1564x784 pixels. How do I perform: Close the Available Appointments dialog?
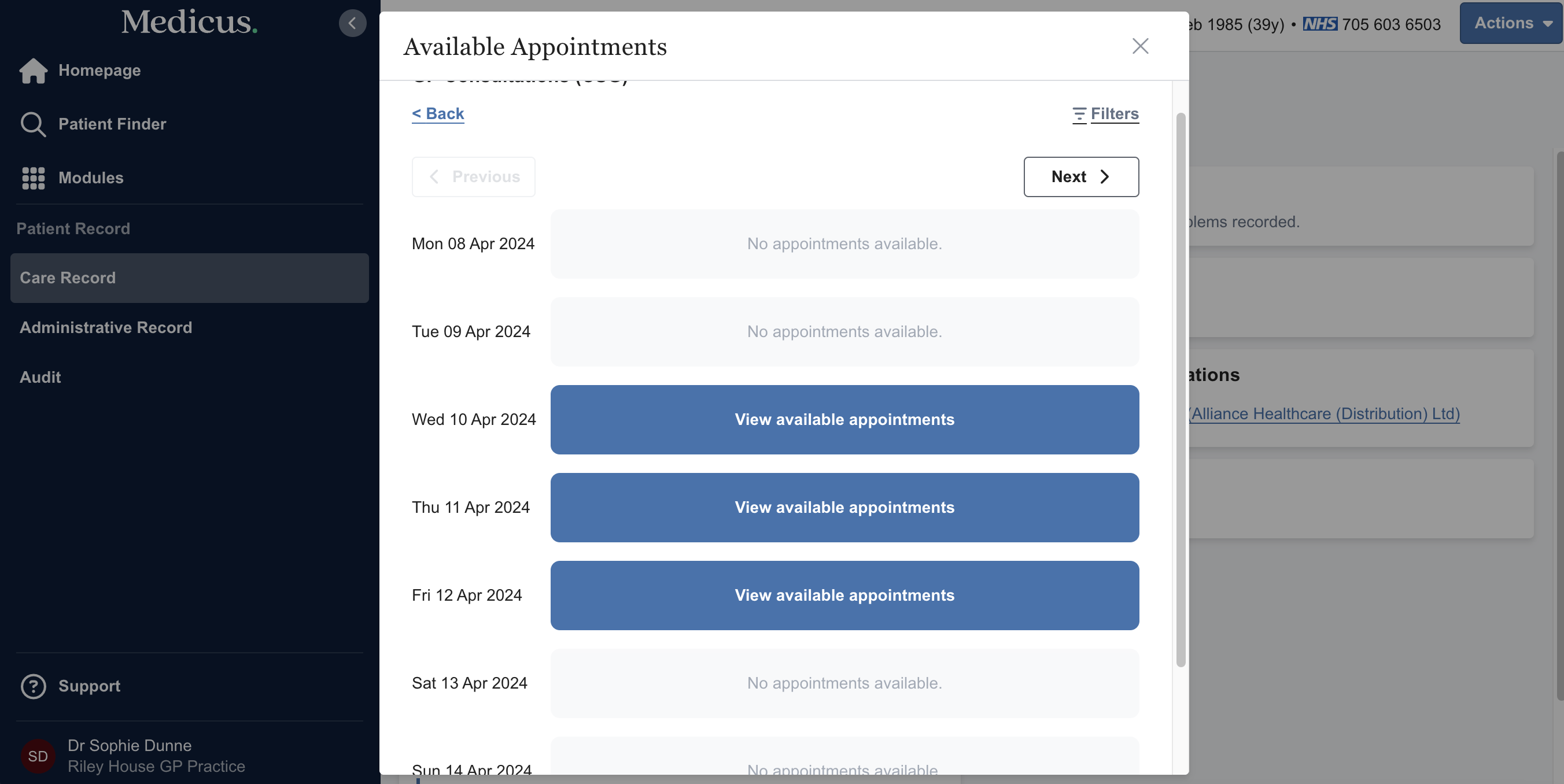(x=1139, y=46)
